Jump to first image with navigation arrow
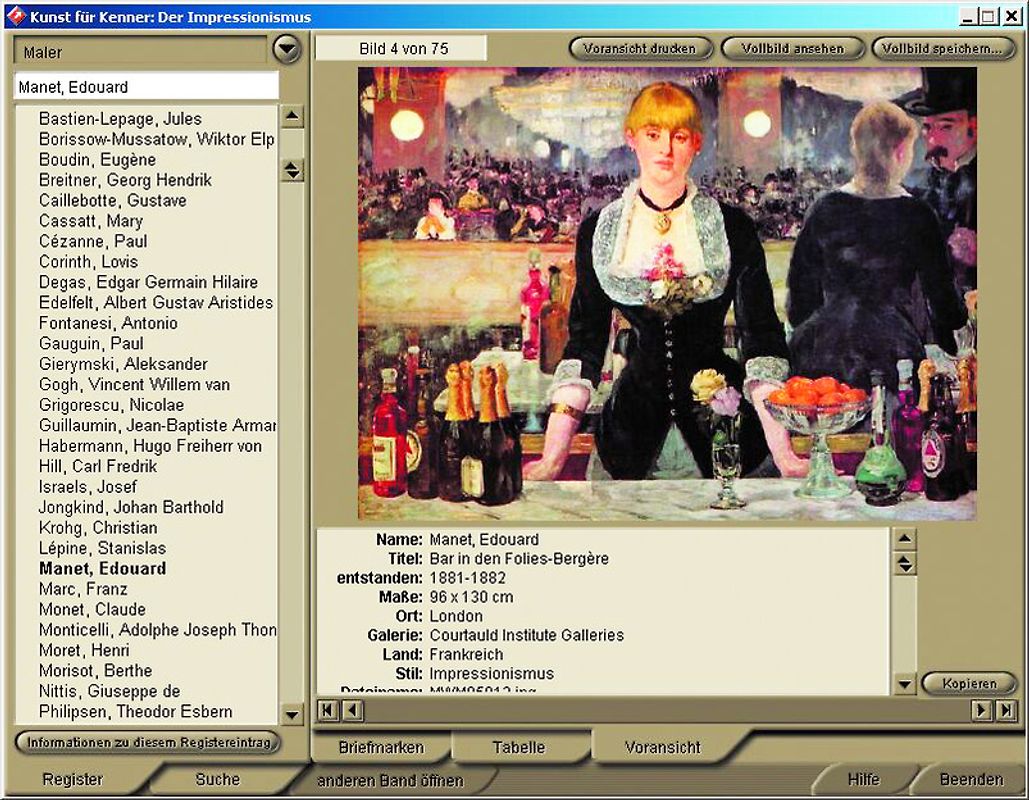The width and height of the screenshot is (1029, 800). click(327, 710)
